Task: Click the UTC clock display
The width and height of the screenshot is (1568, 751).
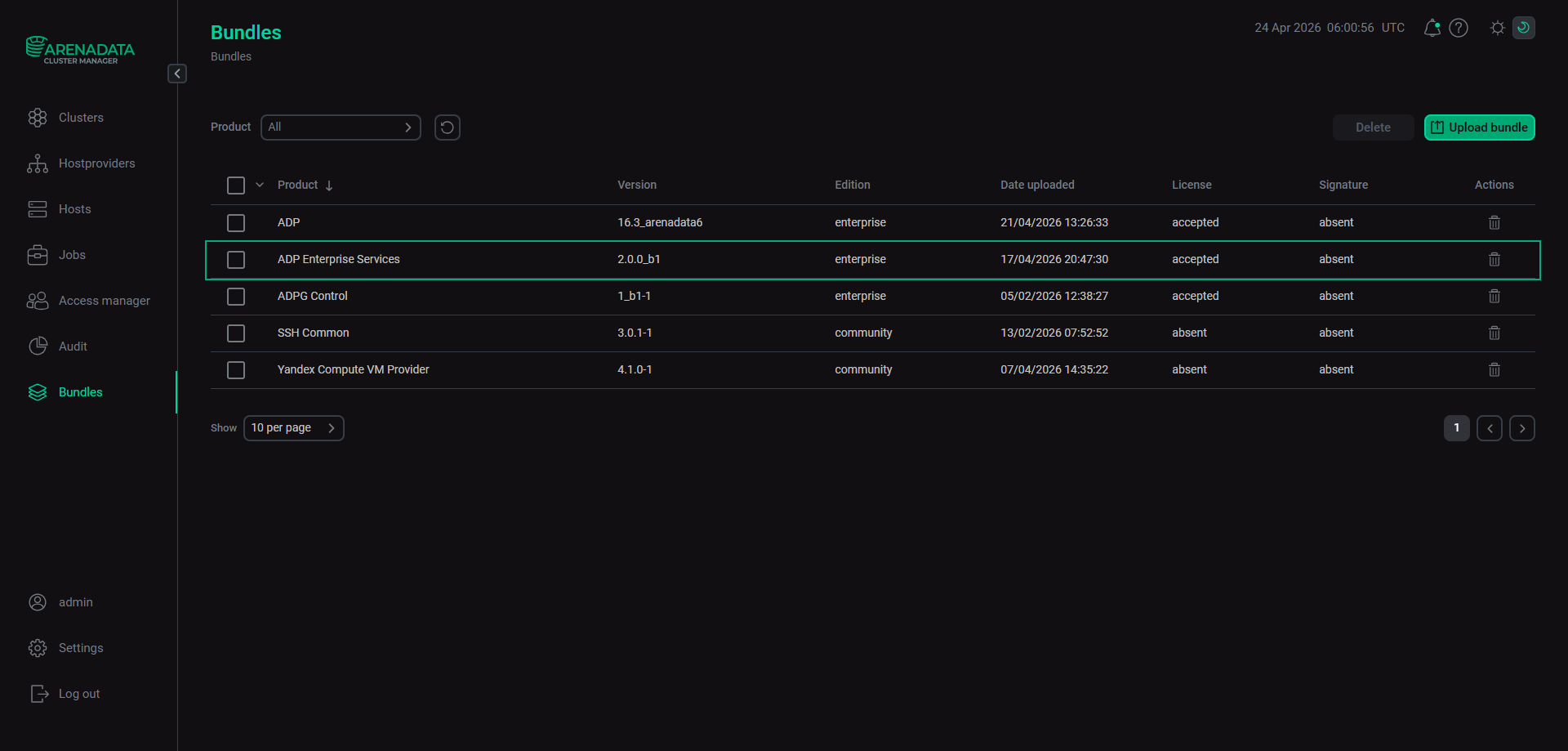Action: [x=1330, y=28]
